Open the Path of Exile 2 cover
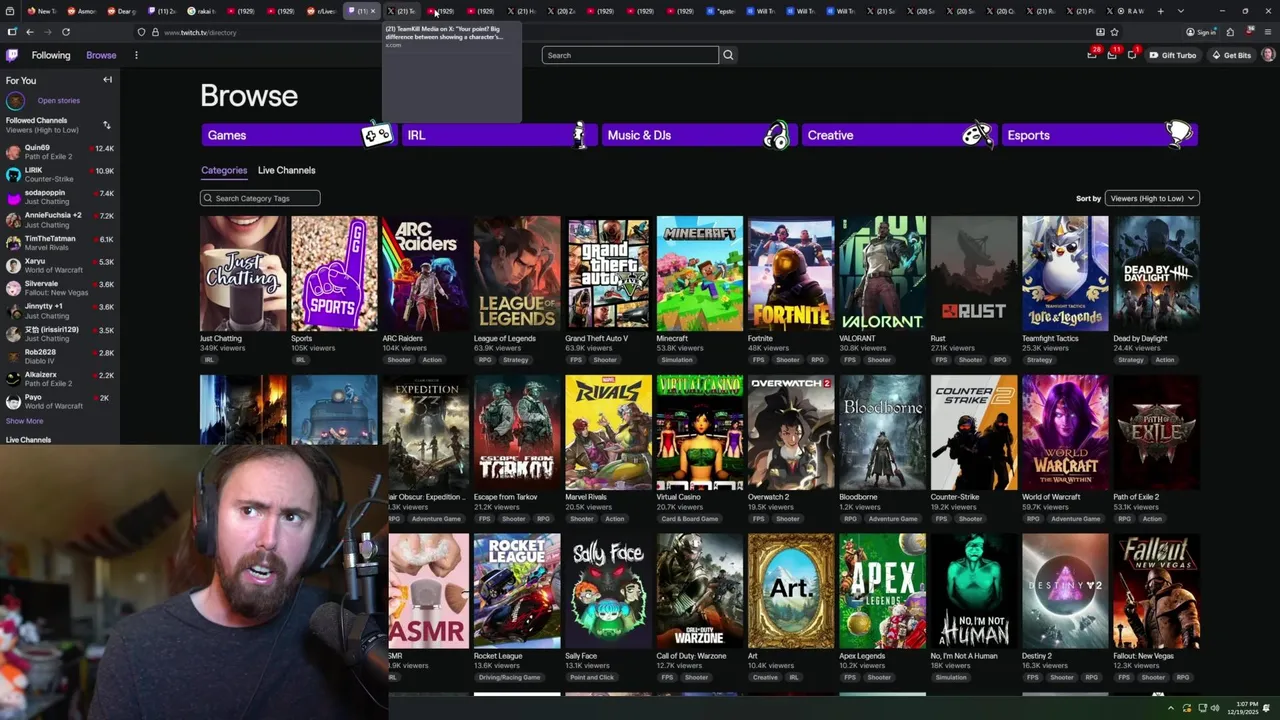 coord(1157,432)
